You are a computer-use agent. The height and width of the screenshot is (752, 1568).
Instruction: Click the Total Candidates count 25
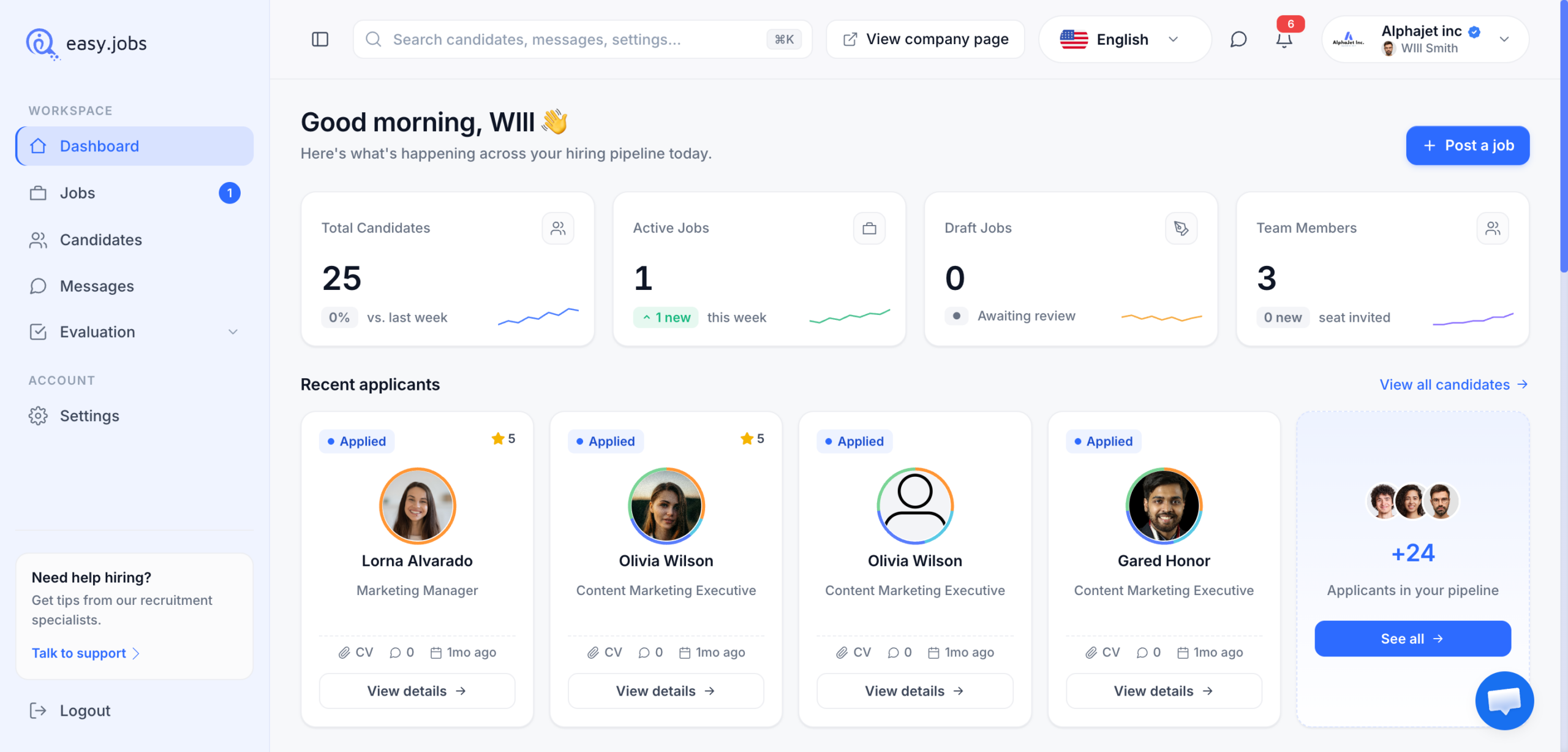coord(342,278)
